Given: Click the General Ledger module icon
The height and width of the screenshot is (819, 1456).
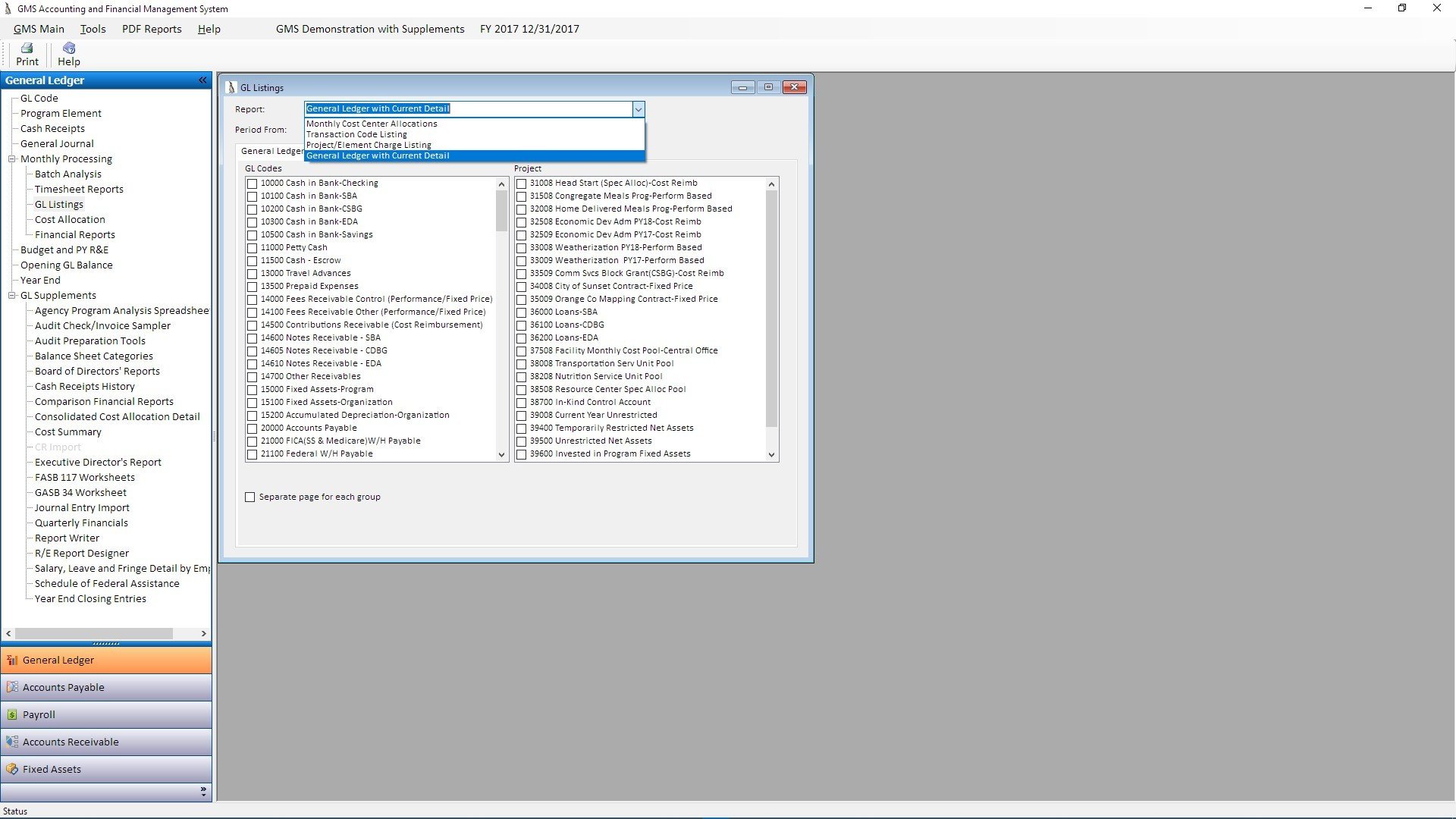Looking at the screenshot, I should pos(12,660).
